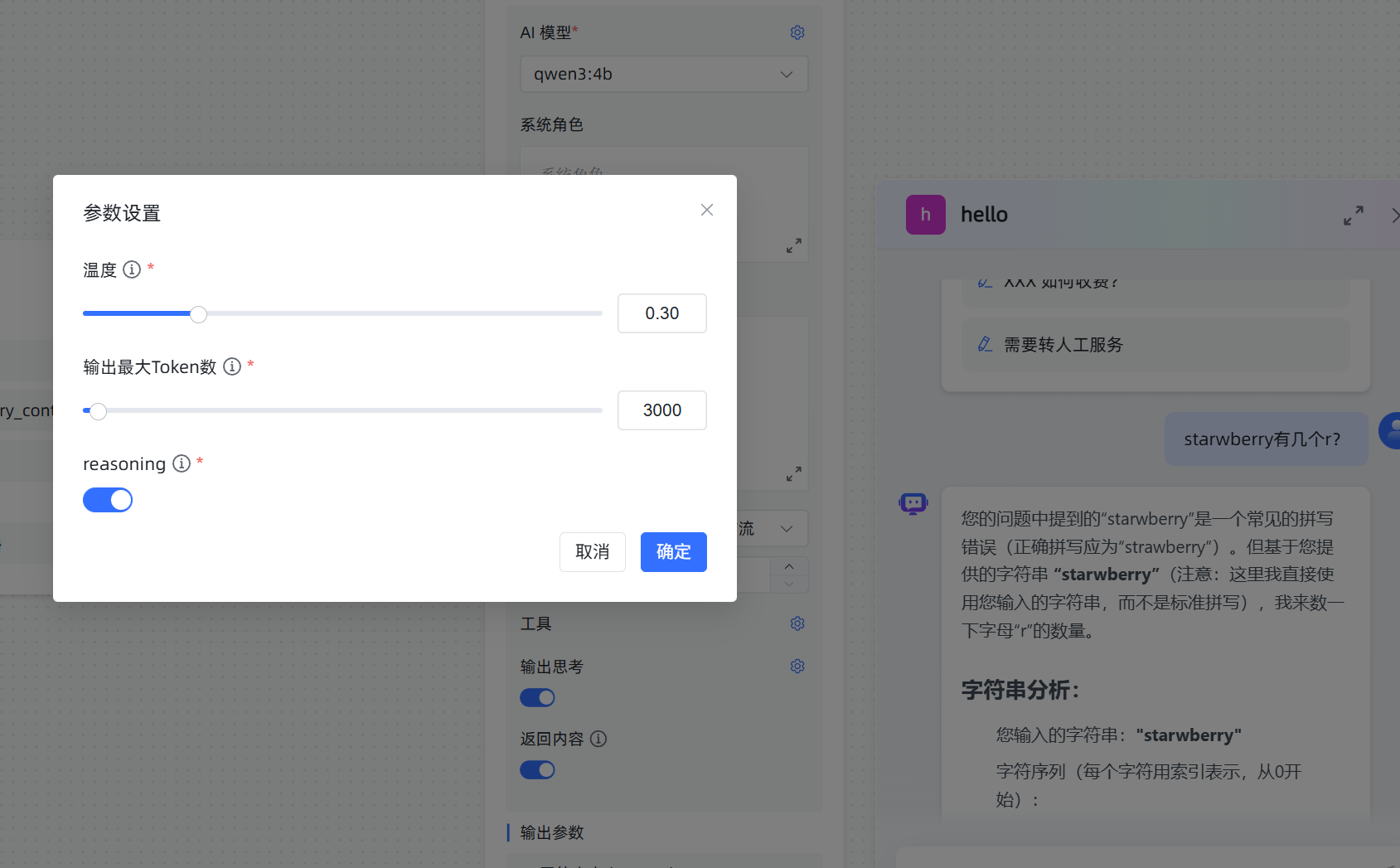
Task: Click the stepper up arrow
Action: point(789,566)
